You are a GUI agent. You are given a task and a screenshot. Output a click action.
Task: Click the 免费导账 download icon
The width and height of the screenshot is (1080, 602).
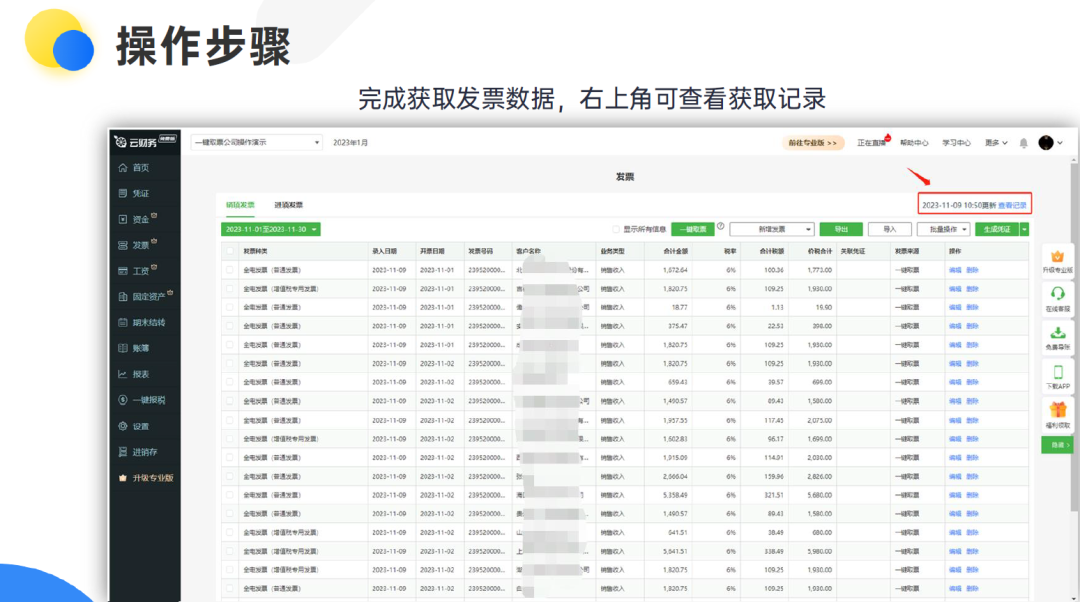(x=1057, y=333)
